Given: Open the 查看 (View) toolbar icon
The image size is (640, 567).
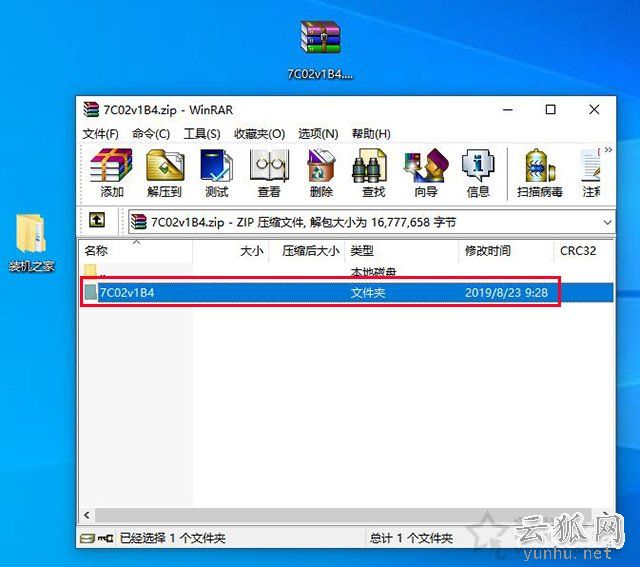Looking at the screenshot, I should point(269,173).
